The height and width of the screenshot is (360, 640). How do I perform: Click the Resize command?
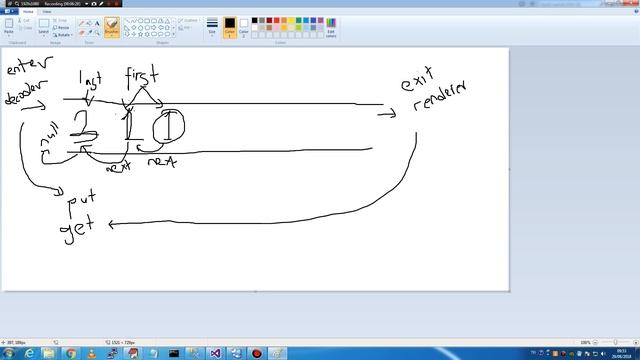[61, 28]
